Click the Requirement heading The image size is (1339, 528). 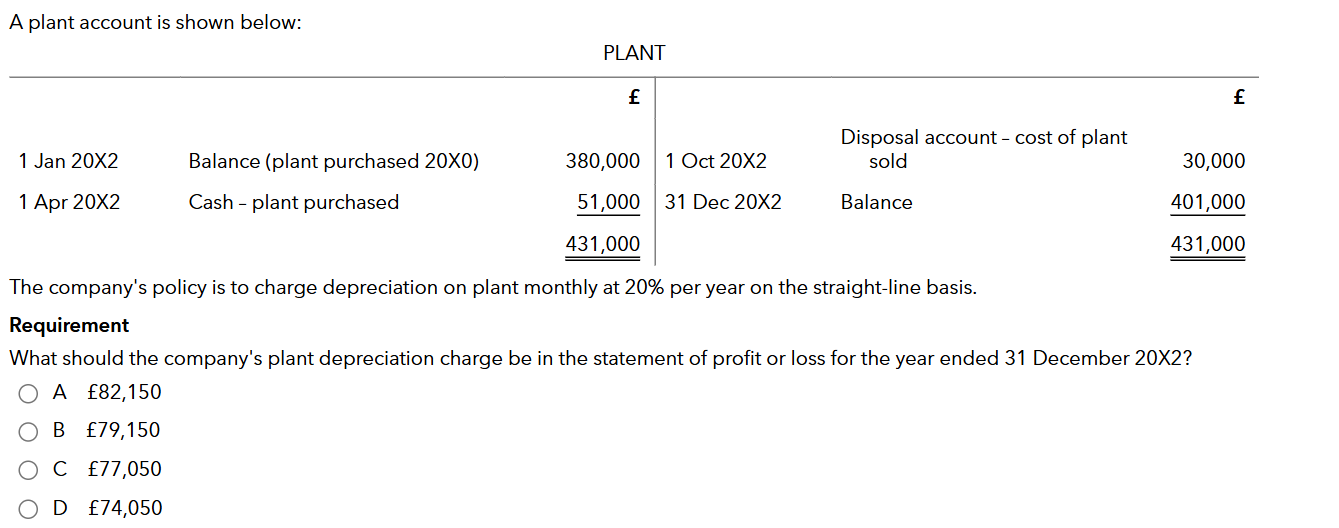pyautogui.click(x=69, y=325)
